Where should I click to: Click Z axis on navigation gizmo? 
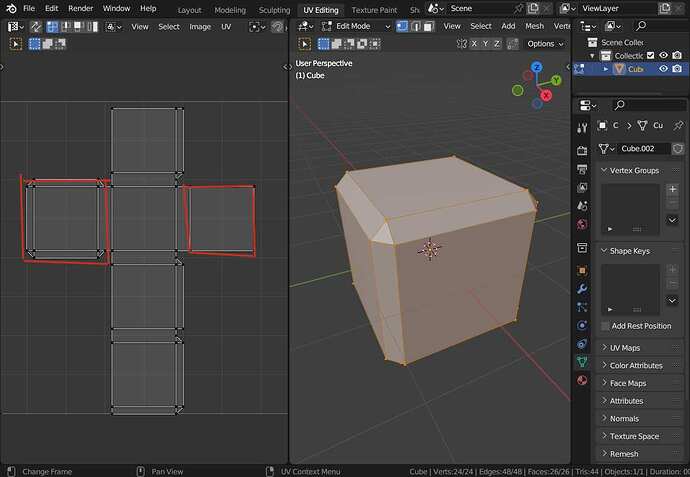536,67
